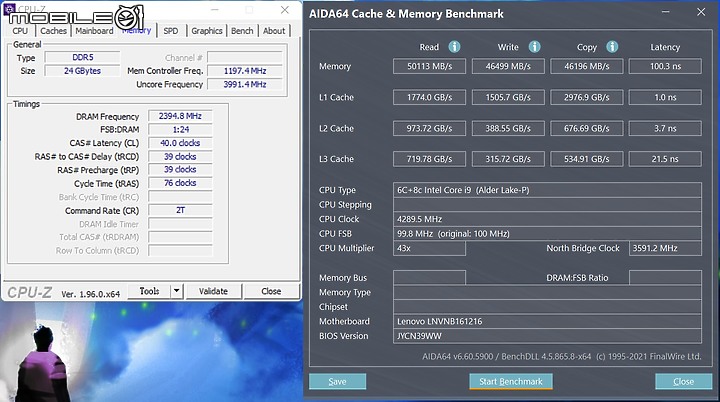
Task: Click the Motherboard Lenovo LNVNB161216 field
Action: (x=547, y=321)
